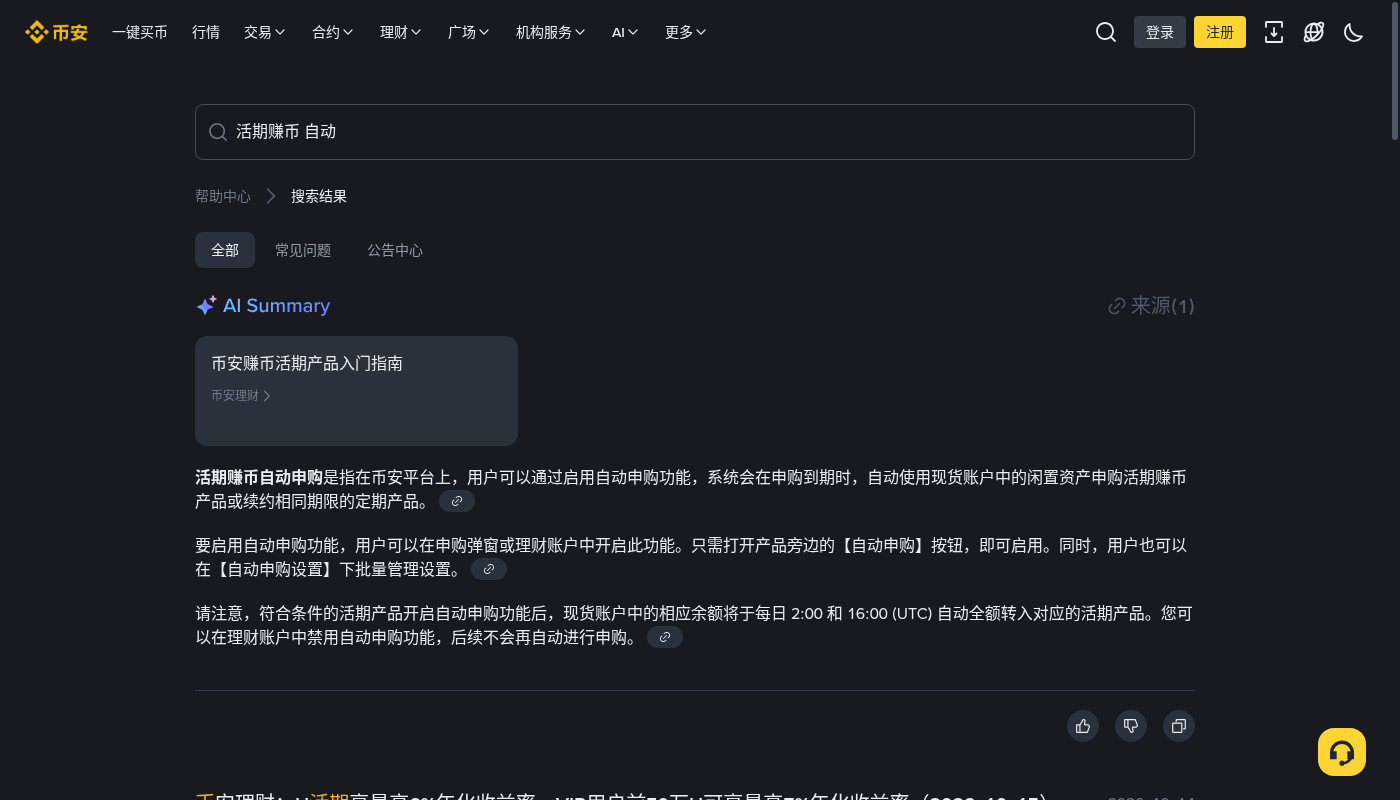The width and height of the screenshot is (1400, 800).
Task: Open the language globe icon
Action: click(x=1314, y=32)
